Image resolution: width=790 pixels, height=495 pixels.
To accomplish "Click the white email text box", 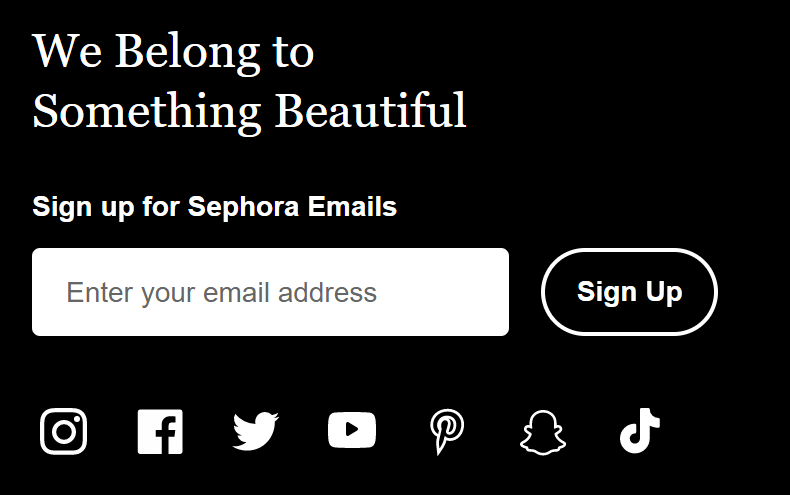I will (271, 292).
